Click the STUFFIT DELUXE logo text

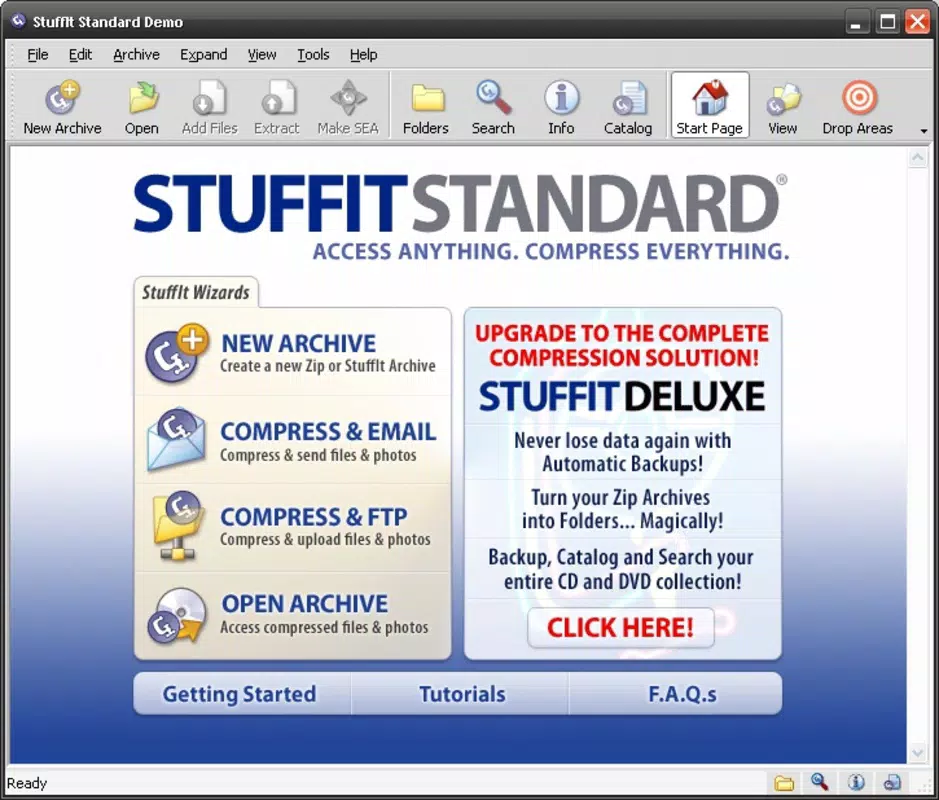(622, 396)
